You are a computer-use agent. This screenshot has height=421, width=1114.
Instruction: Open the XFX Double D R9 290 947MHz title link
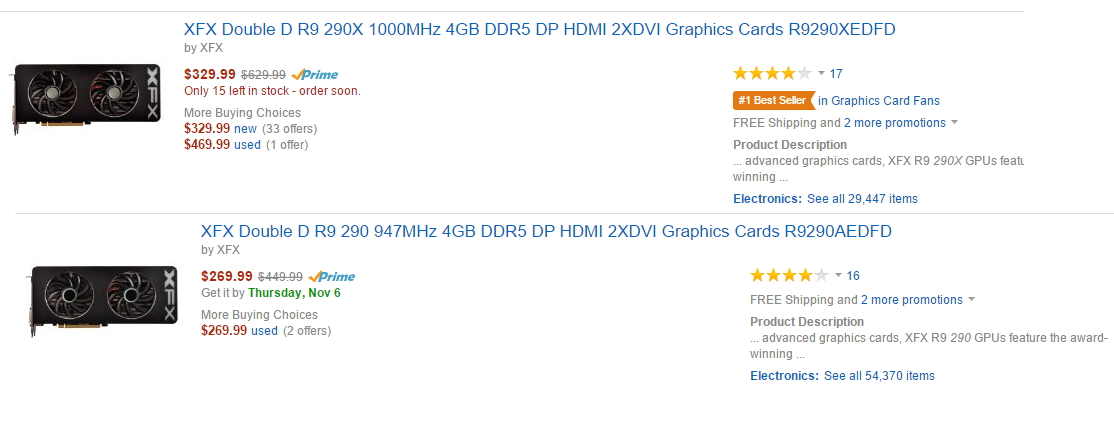(x=546, y=231)
